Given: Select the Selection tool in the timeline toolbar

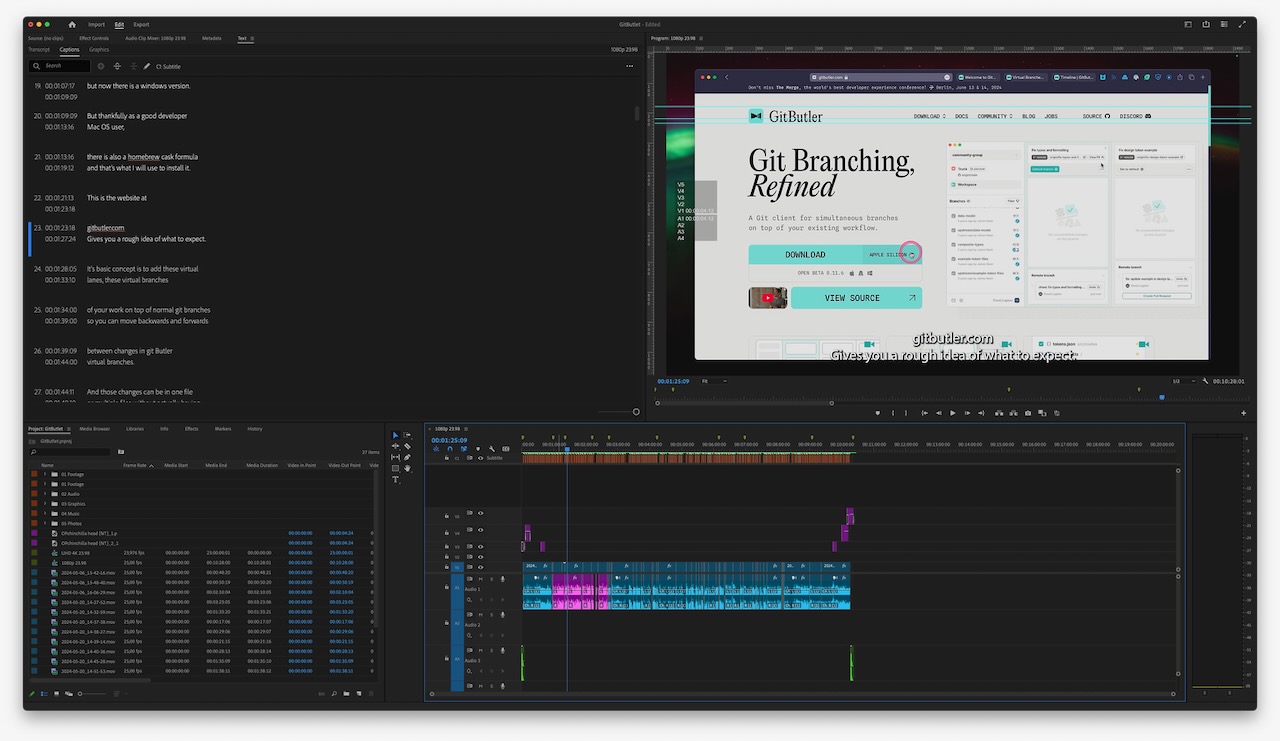Looking at the screenshot, I should point(396,435).
